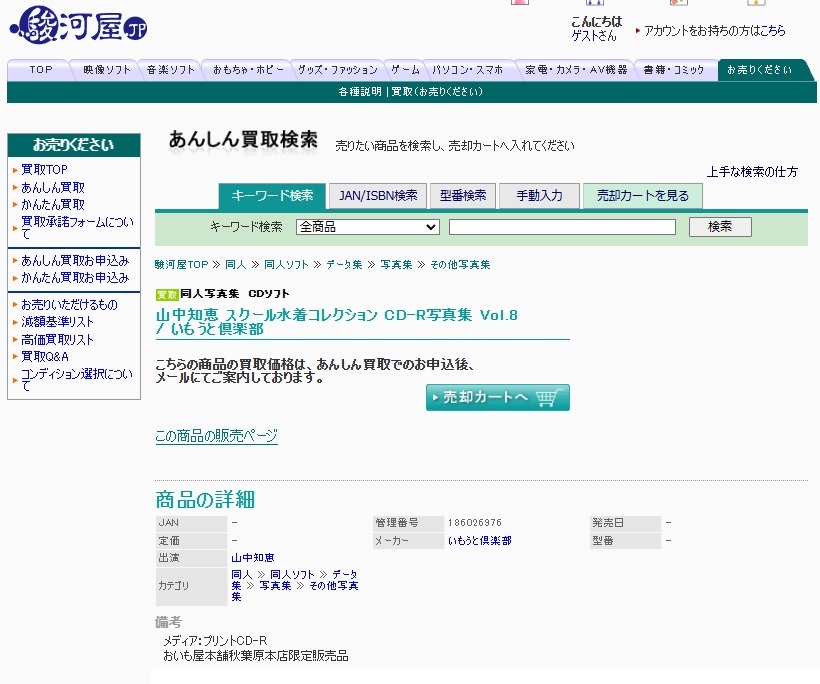
Task: Open the グッズ・ファッション navigation tab
Action: tap(338, 70)
